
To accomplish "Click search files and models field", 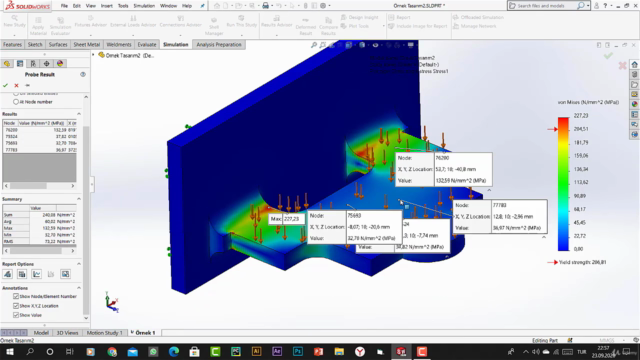I will click(542, 6).
